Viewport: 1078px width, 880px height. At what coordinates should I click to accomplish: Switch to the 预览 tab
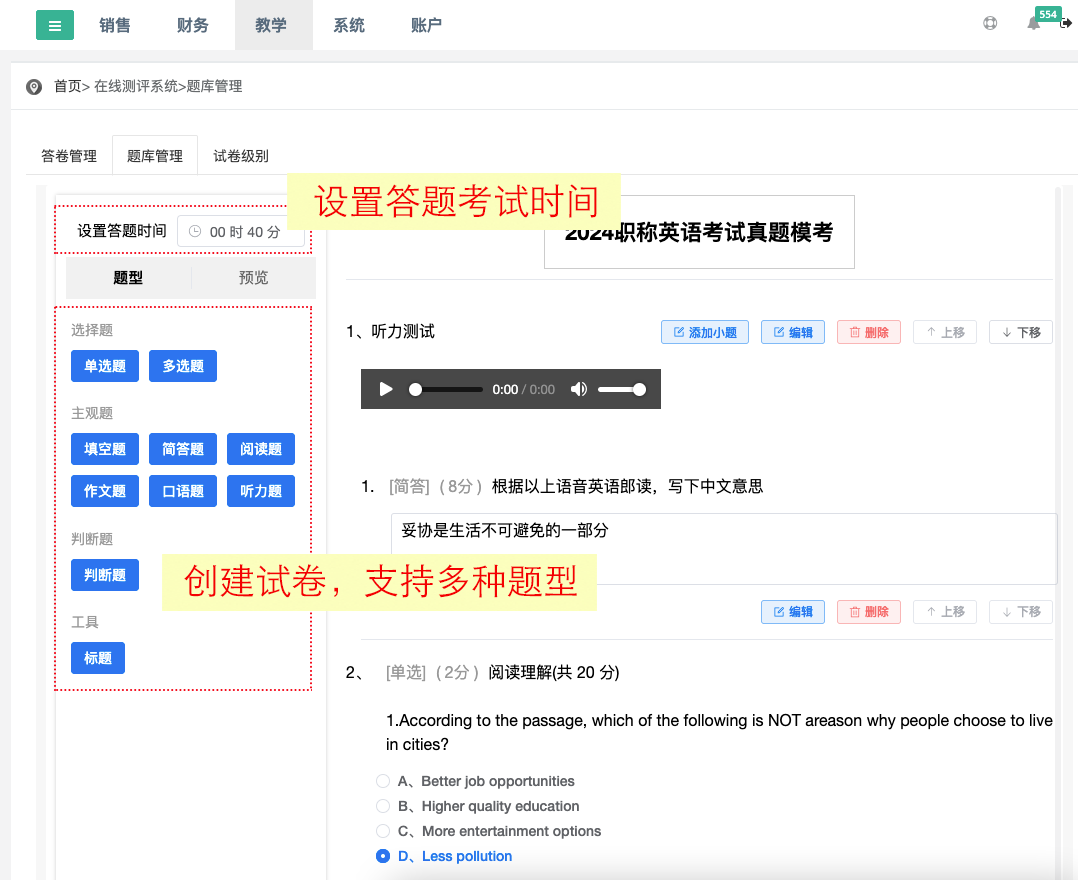[x=253, y=278]
